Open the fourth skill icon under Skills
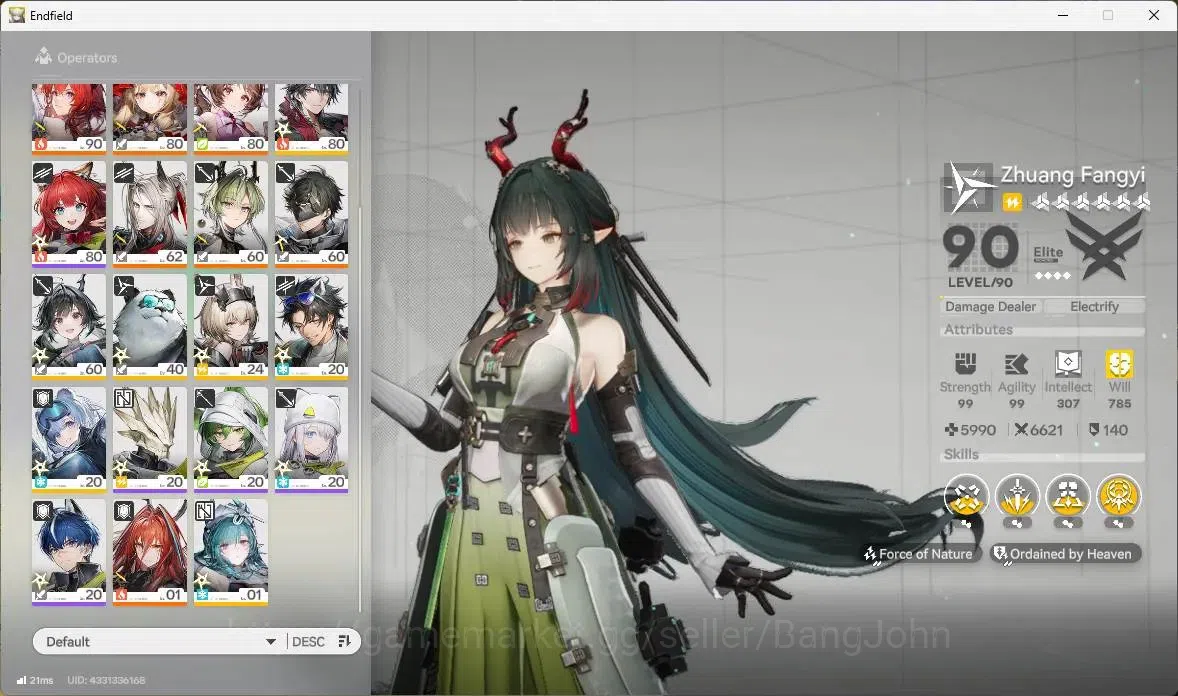Screen dimensions: 1178x696 [x=1119, y=496]
